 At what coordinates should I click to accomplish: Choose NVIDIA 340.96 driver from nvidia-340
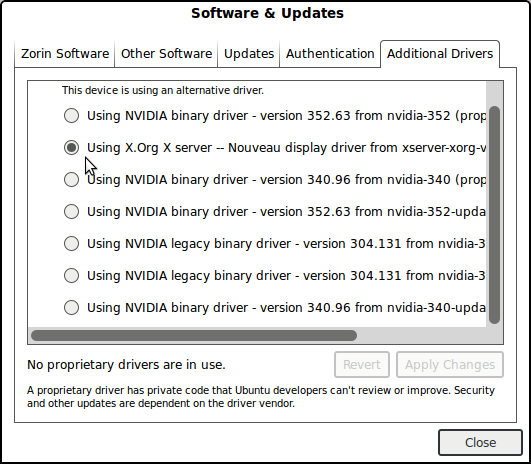coord(71,180)
